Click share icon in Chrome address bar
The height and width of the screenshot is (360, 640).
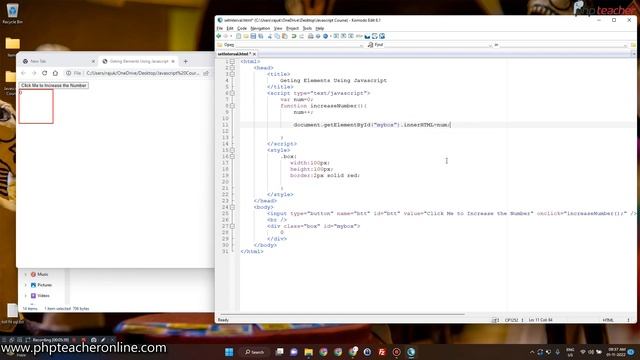[206, 73]
